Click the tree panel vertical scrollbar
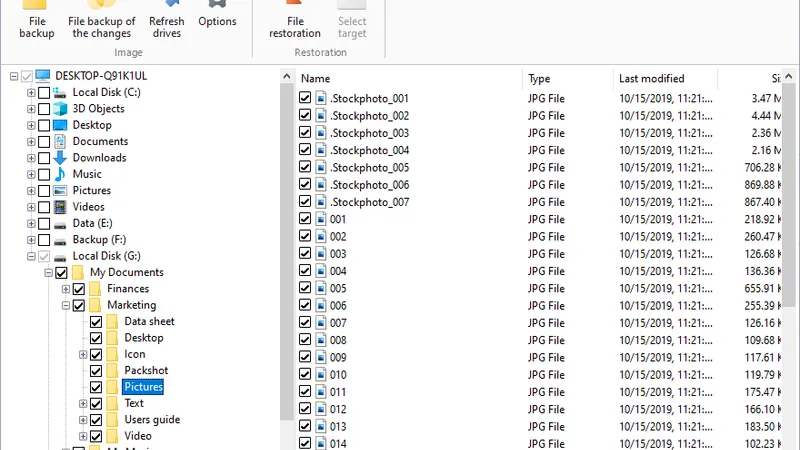The width and height of the screenshot is (800, 450). click(x=287, y=250)
